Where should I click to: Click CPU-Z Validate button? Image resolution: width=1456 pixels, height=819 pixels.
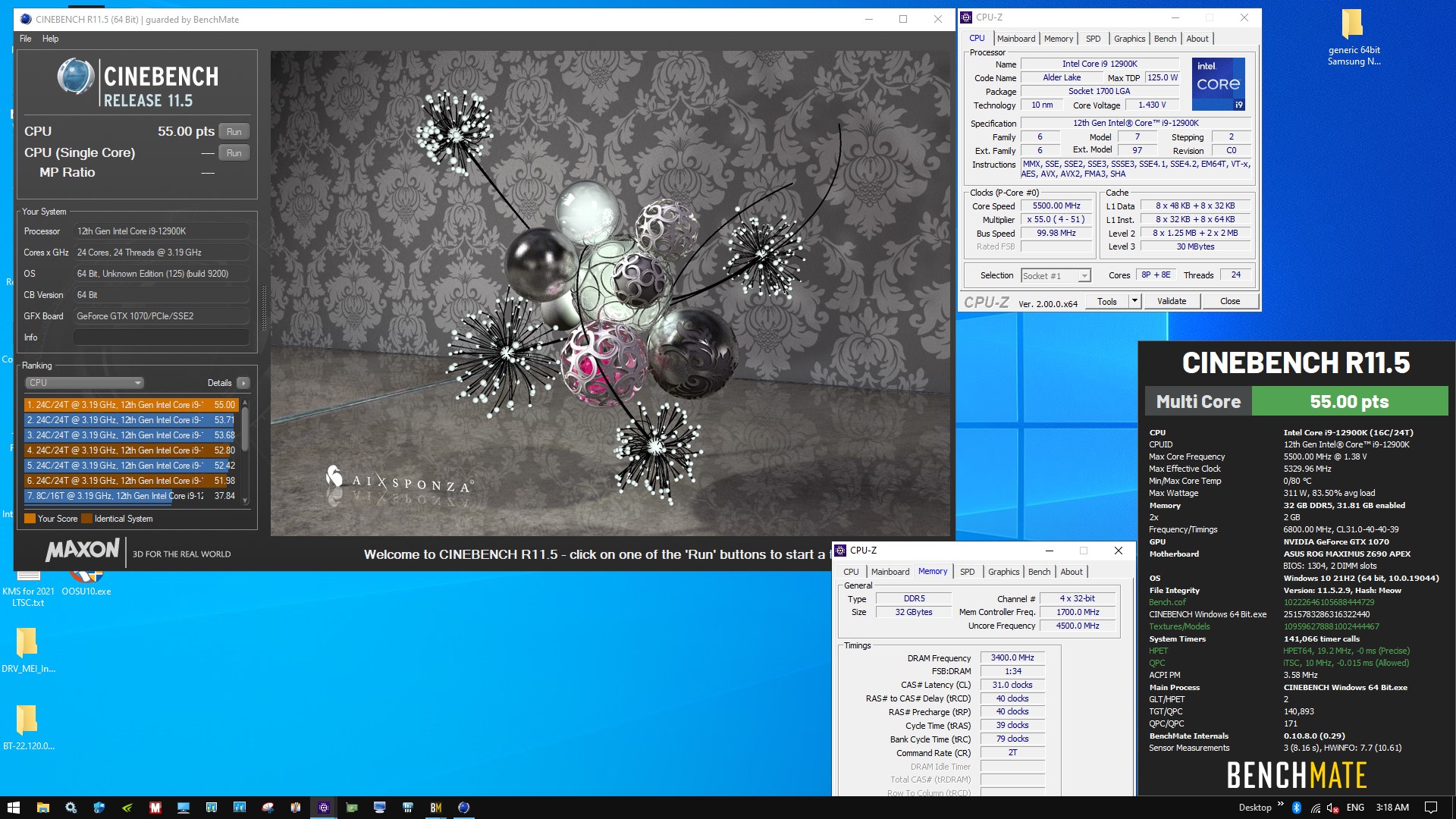click(1171, 301)
